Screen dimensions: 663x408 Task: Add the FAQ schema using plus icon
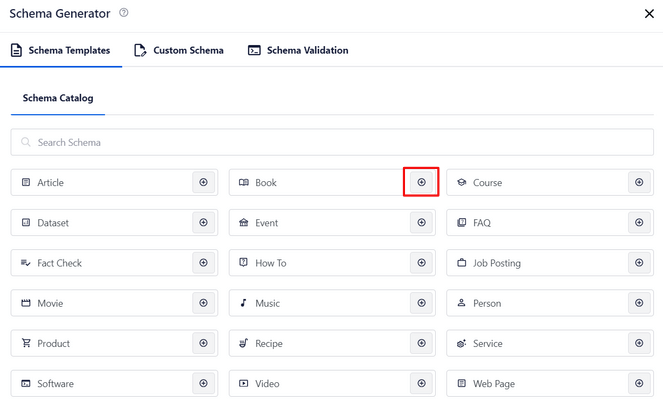(639, 222)
